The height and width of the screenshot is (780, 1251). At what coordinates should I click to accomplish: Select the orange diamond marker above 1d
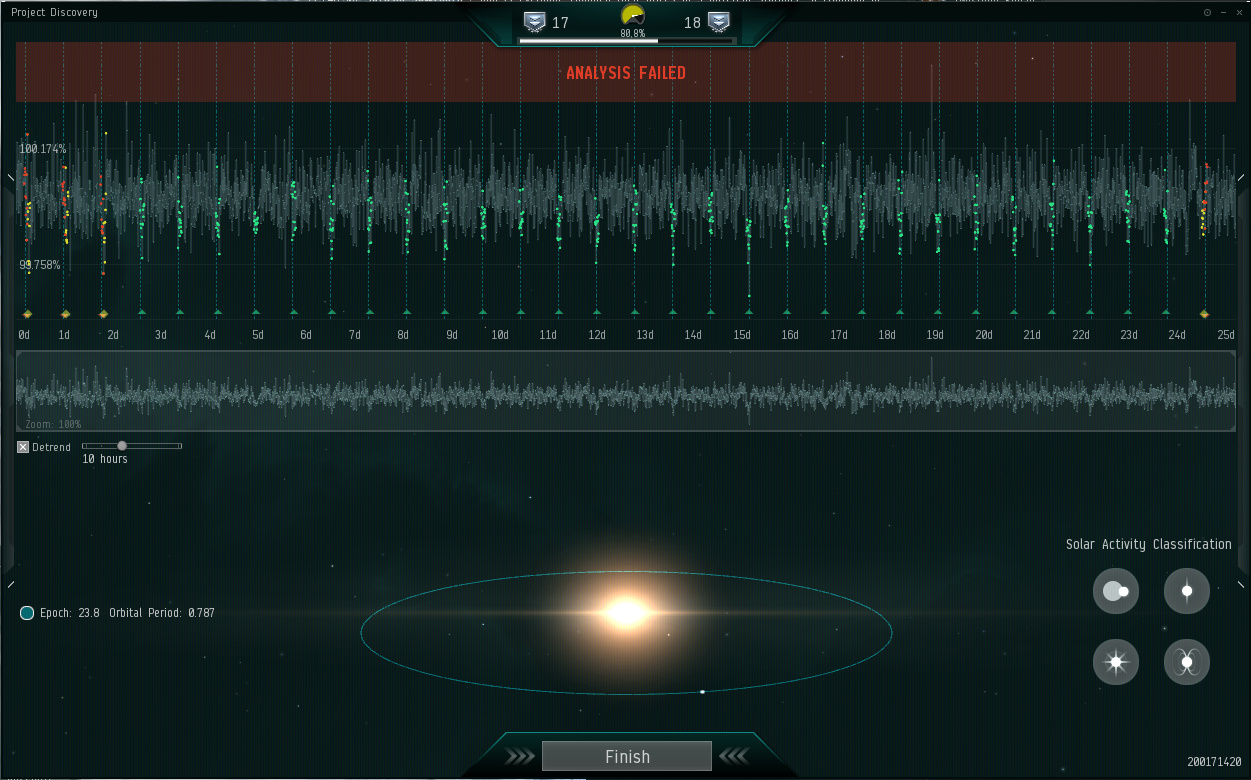point(65,314)
